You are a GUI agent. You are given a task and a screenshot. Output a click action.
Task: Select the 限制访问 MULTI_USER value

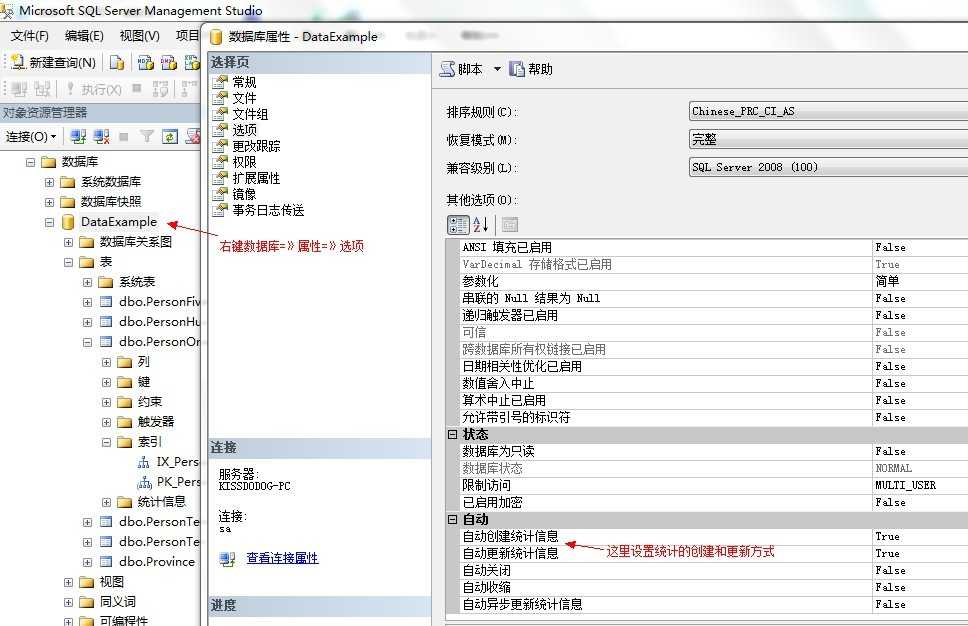(x=906, y=485)
